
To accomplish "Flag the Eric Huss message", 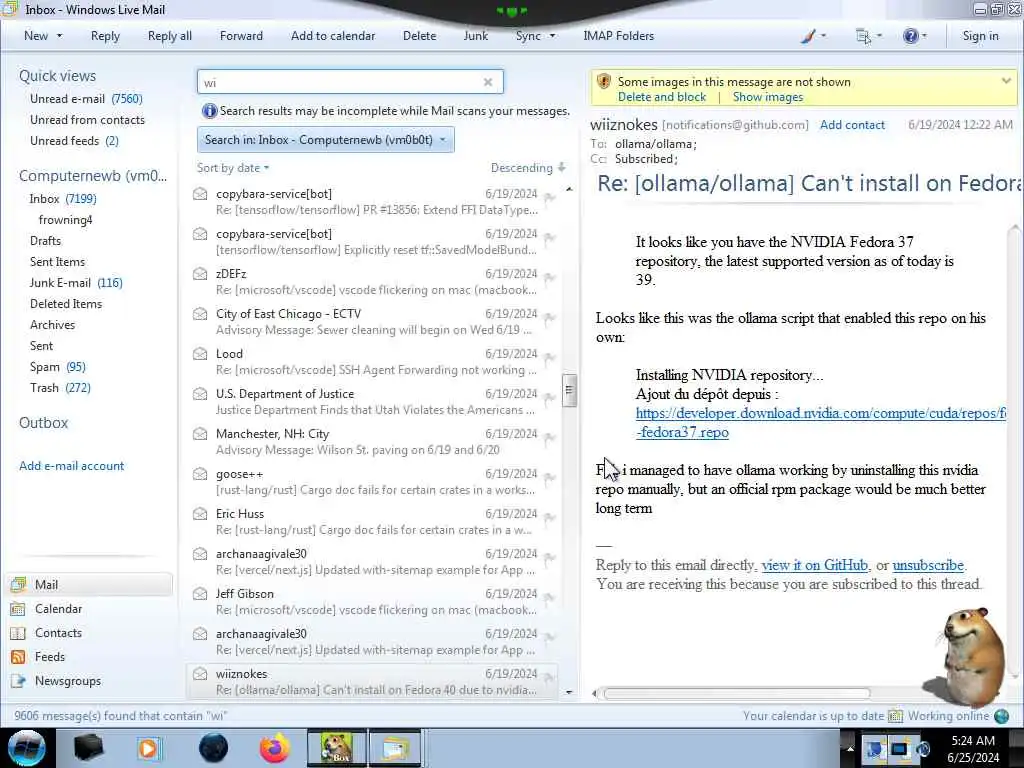I will pos(550,518).
